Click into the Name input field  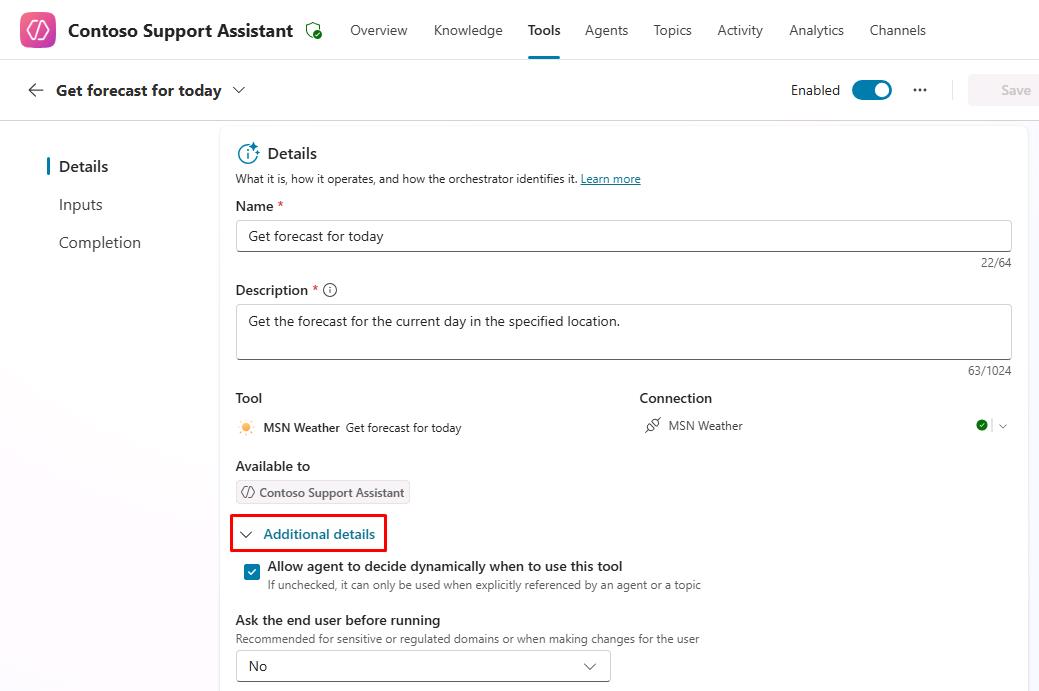(623, 236)
